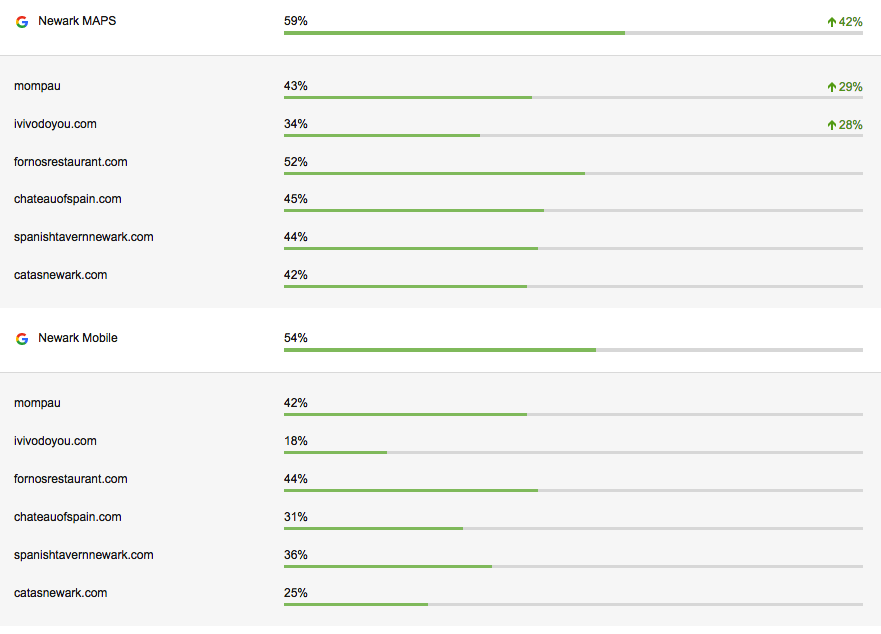Open spanishtavernnewark.com under Newark MAPS
The width and height of the screenshot is (881, 634).
pos(83,237)
